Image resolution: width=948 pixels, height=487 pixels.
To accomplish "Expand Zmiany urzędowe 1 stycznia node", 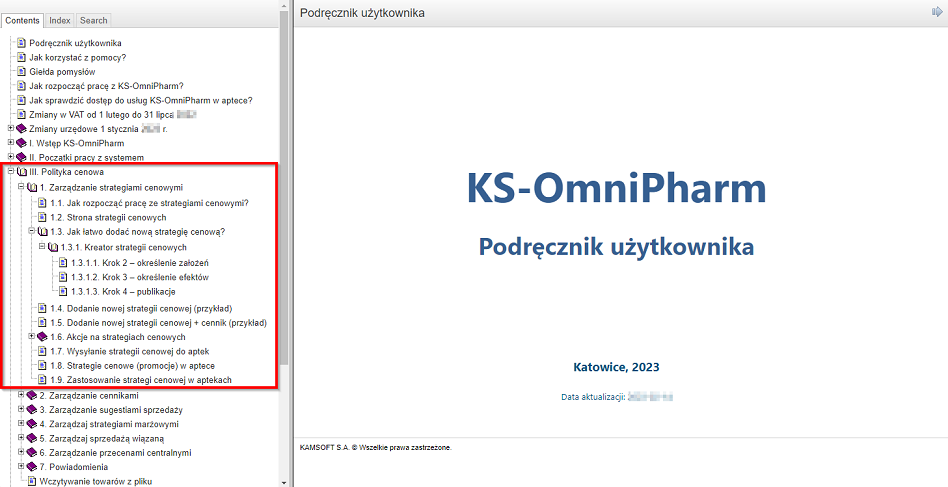I will tap(11, 128).
